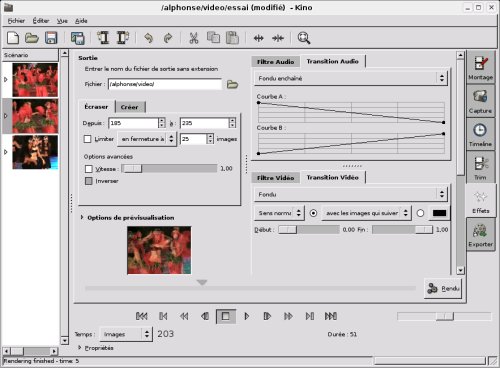Image resolution: width=500 pixels, height=368 pixels.
Task: Expand the first scene in Scénario
Action: 6,80
